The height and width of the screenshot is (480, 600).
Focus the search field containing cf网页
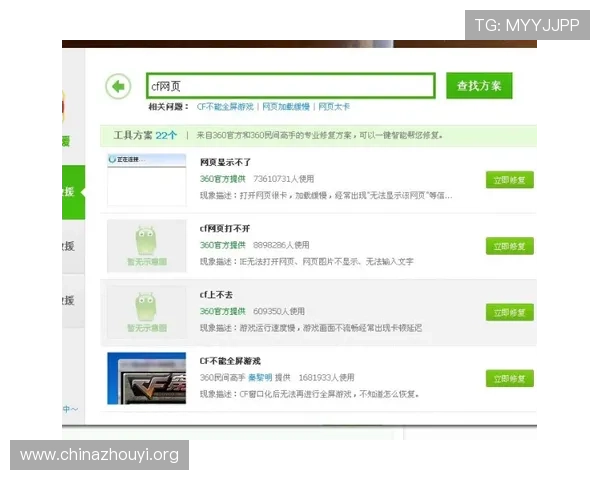point(291,86)
